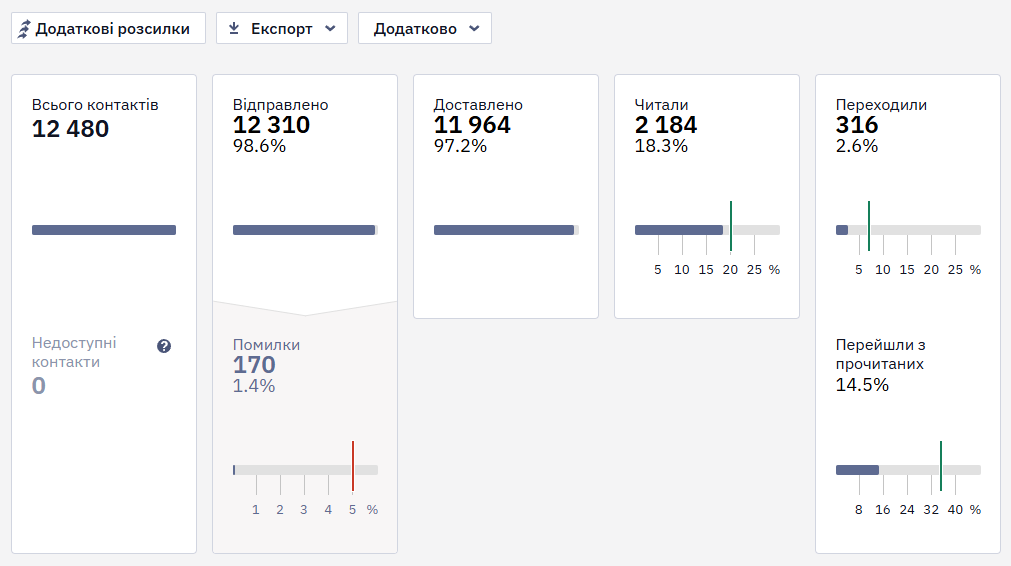The image size is (1011, 566).
Task: Click the green benchmark marker in Переходили
Action: [869, 226]
